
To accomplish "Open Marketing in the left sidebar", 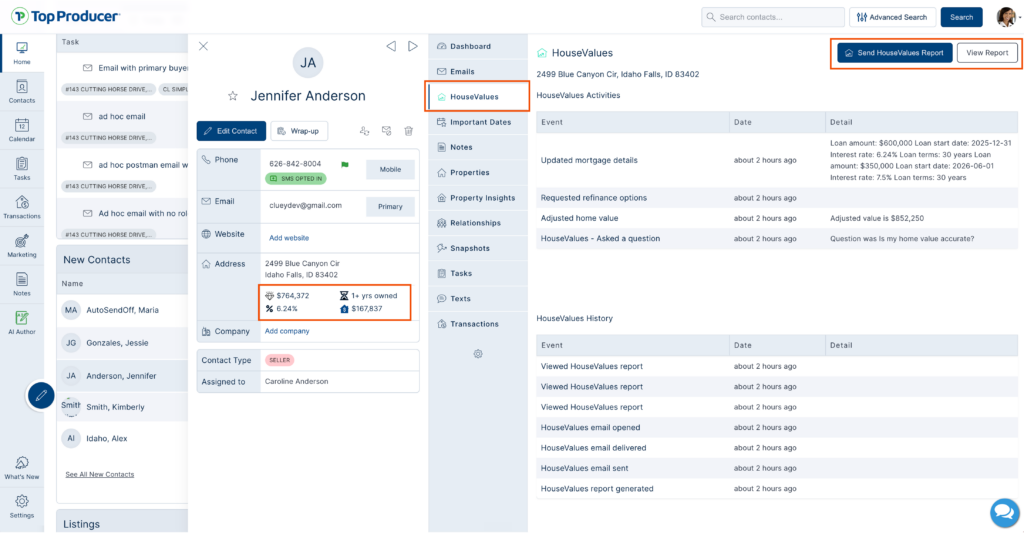I will (x=22, y=246).
